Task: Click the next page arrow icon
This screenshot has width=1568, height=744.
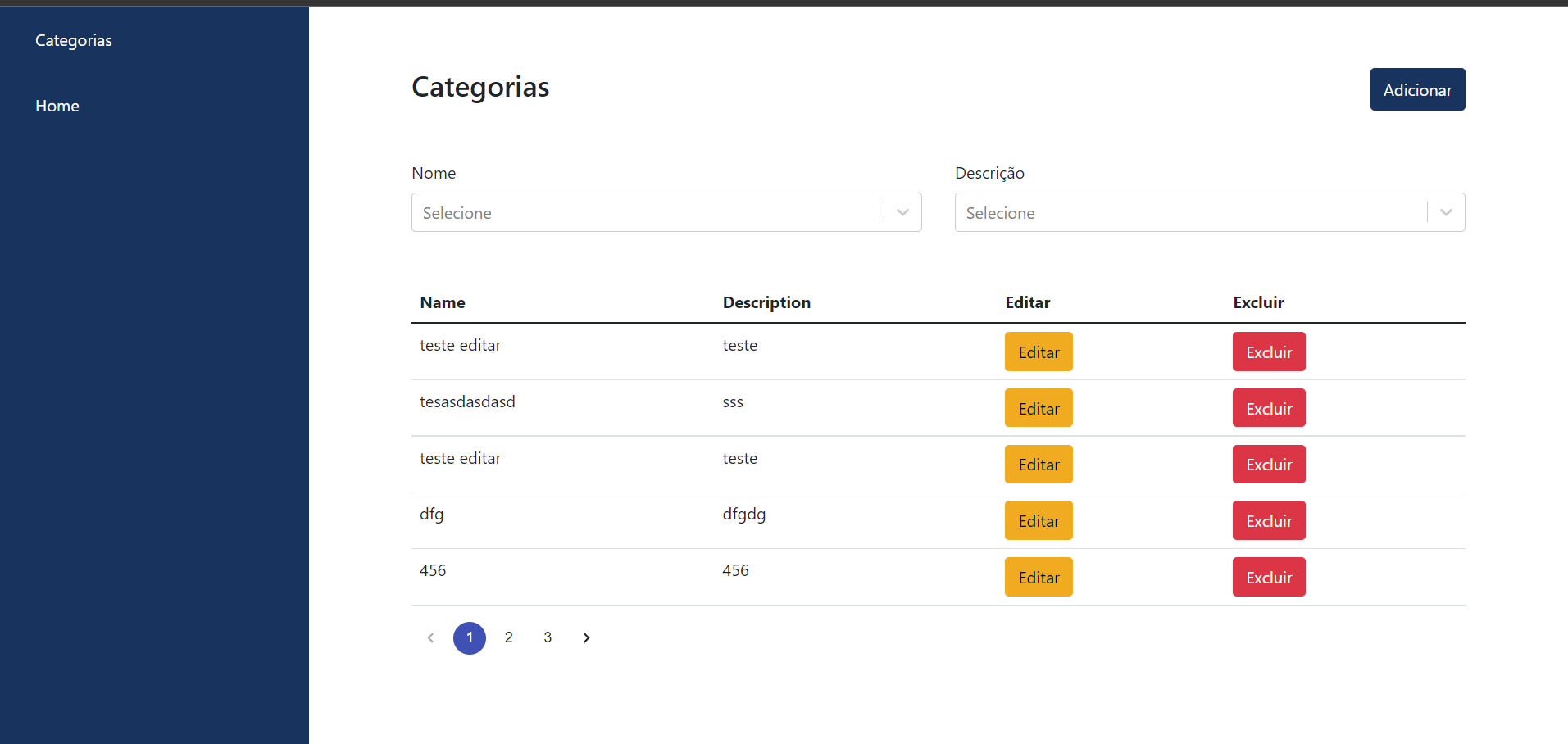Action: [x=586, y=637]
